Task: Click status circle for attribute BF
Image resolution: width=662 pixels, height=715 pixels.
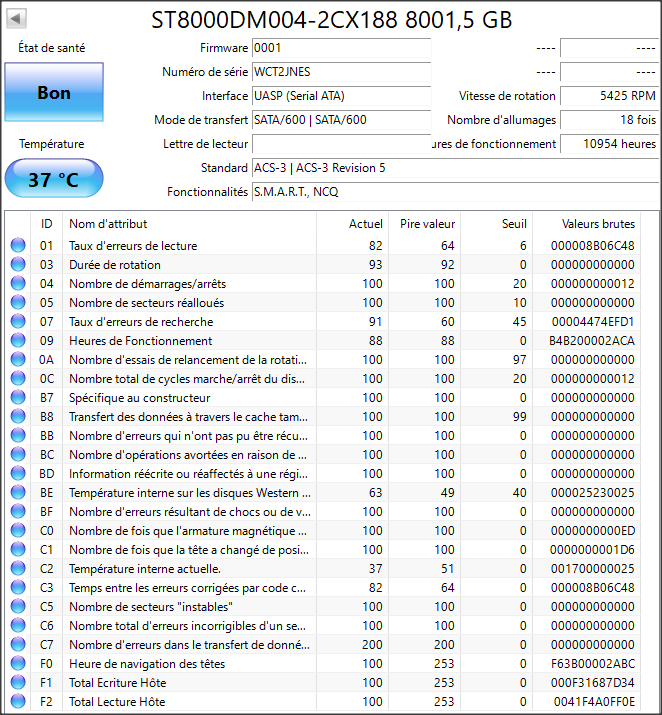Action: pyautogui.click(x=18, y=512)
